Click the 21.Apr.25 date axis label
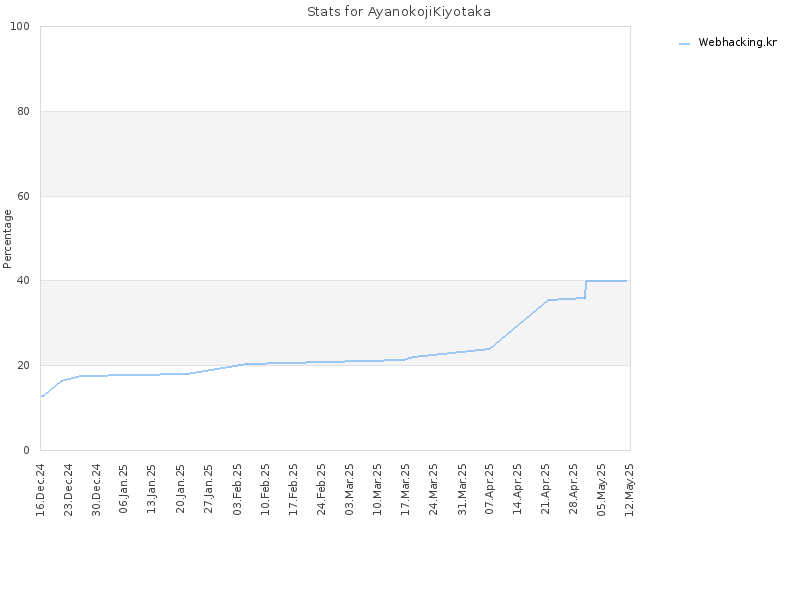This screenshot has height=600, width=800. [546, 490]
